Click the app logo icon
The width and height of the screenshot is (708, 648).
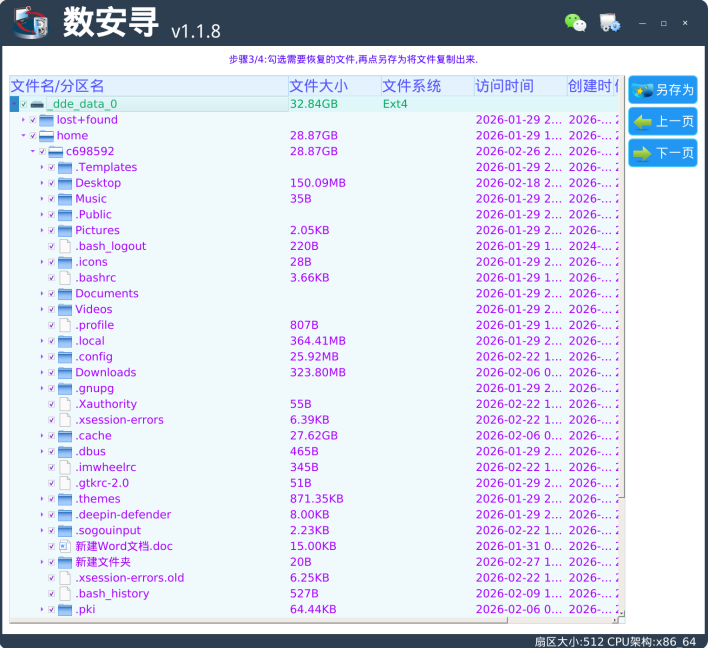point(31,22)
